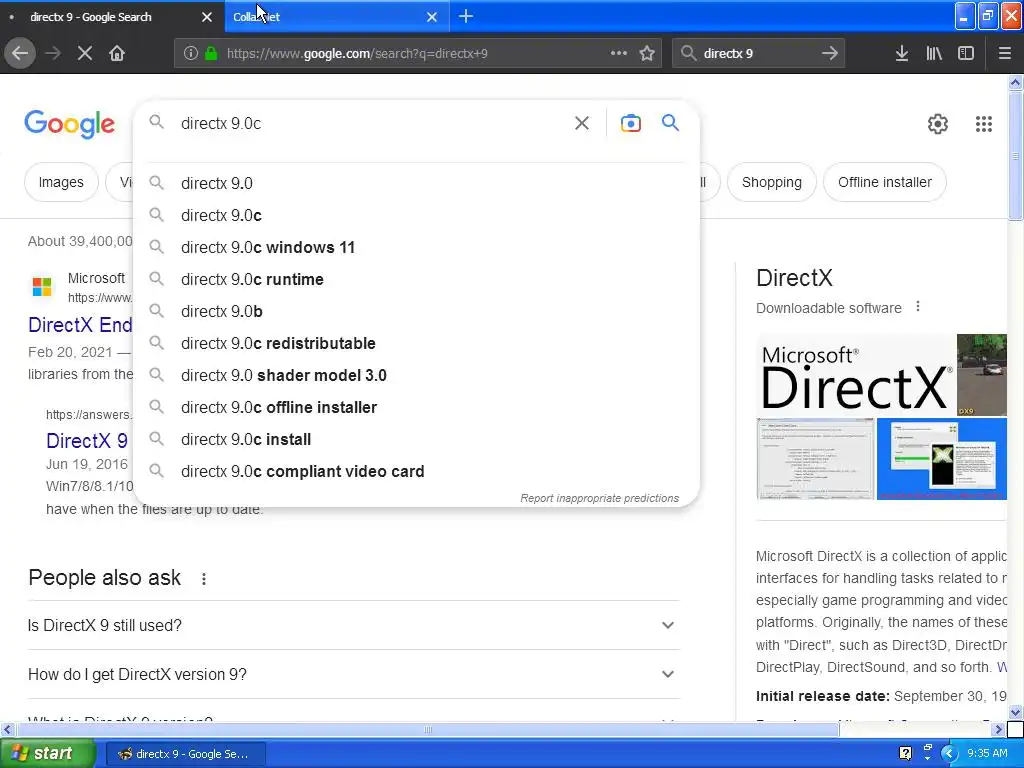Click the Firefox taskbar window button
Screen dimensions: 1024x768
point(185,754)
